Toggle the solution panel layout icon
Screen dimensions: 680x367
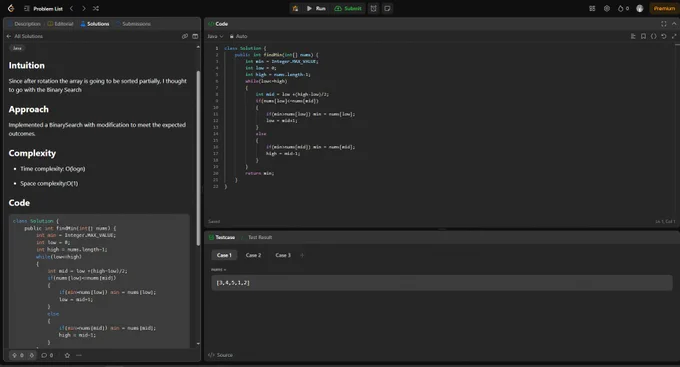tap(195, 36)
